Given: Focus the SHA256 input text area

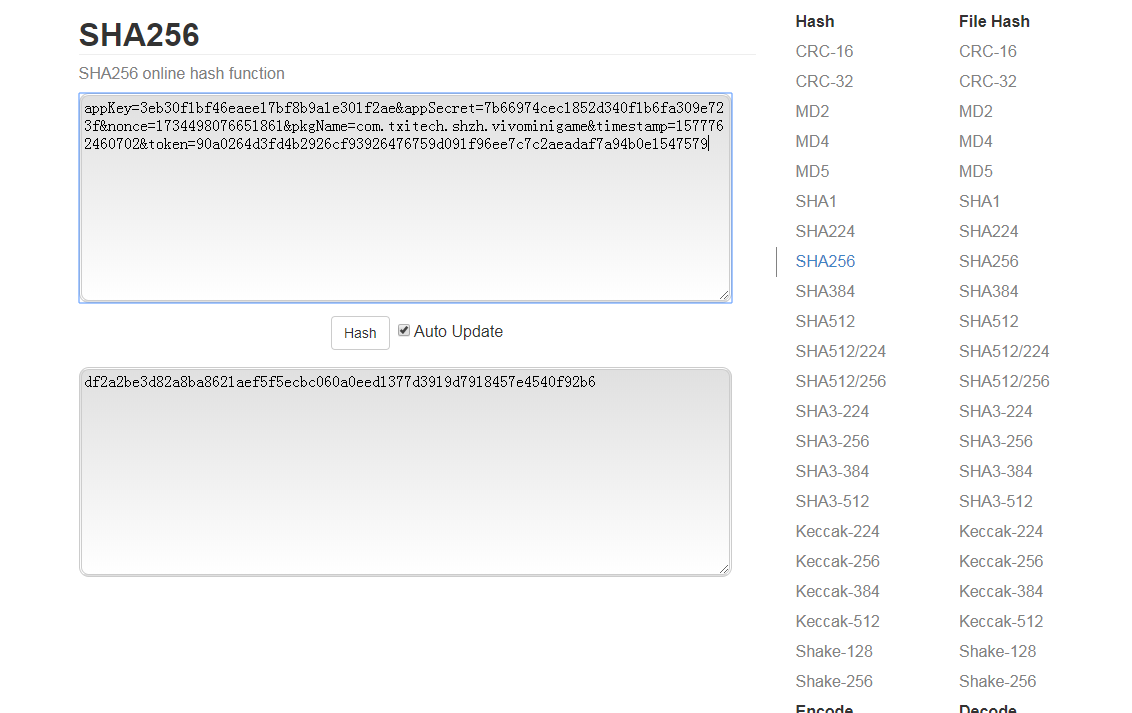Looking at the screenshot, I should pyautogui.click(x=406, y=198).
